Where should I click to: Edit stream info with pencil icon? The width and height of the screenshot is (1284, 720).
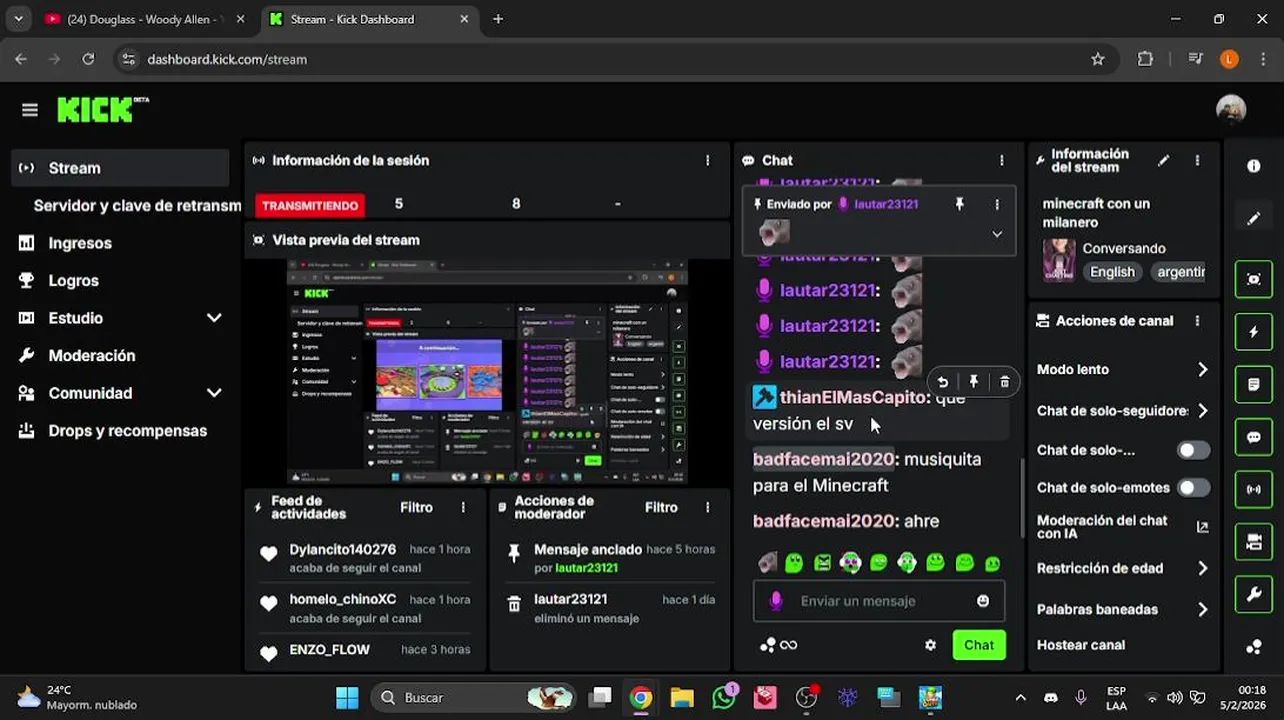(1163, 160)
